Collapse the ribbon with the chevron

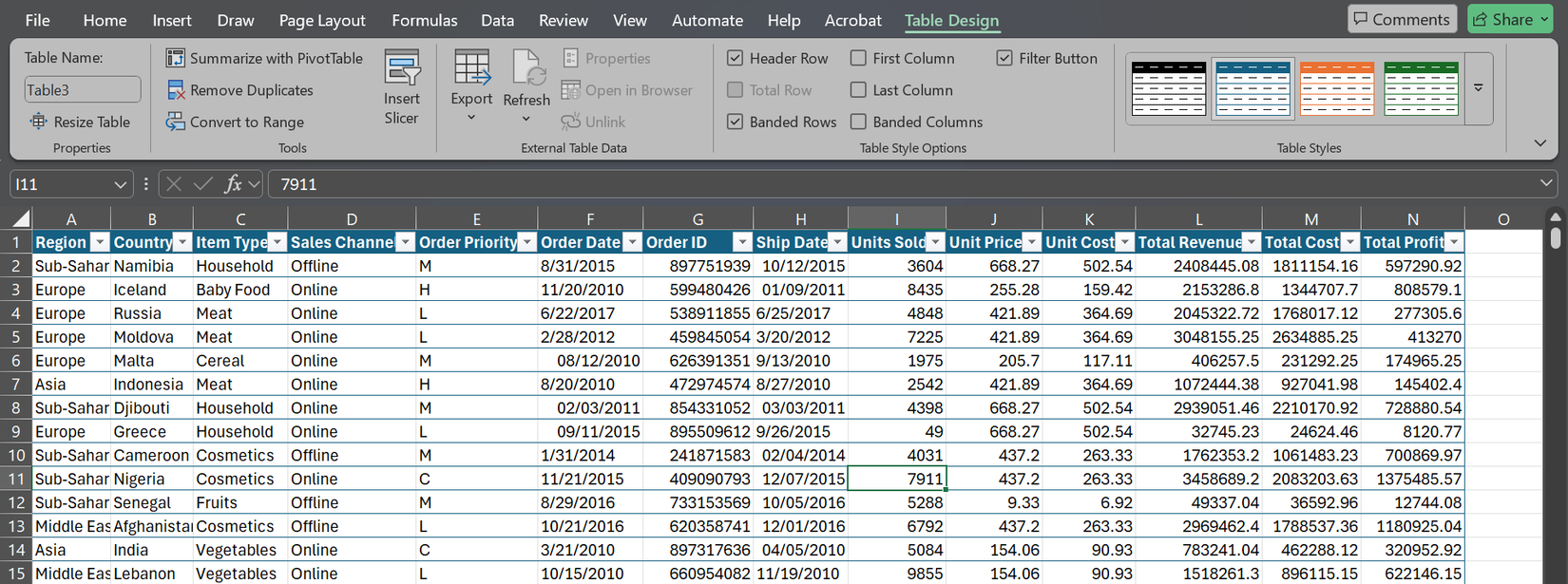point(1540,143)
